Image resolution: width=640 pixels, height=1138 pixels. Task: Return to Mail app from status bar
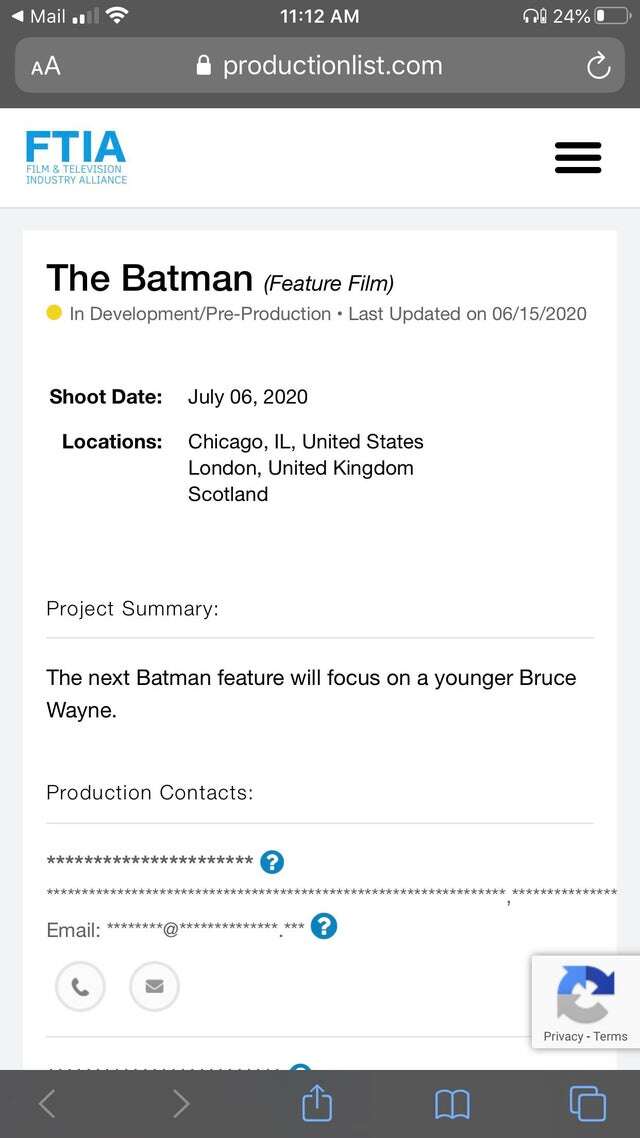pyautogui.click(x=38, y=16)
